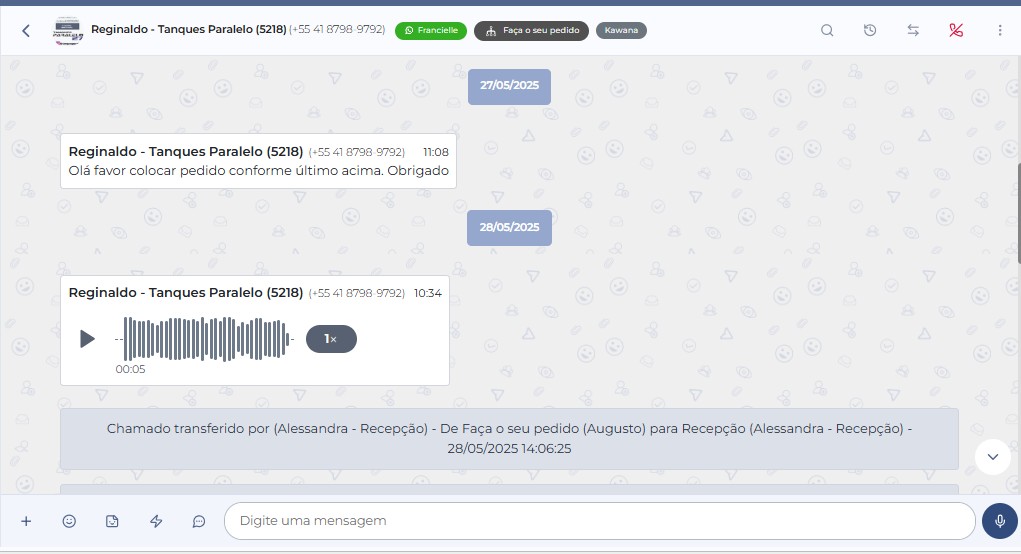
Task: Open the emoji picker
Action: (x=69, y=521)
